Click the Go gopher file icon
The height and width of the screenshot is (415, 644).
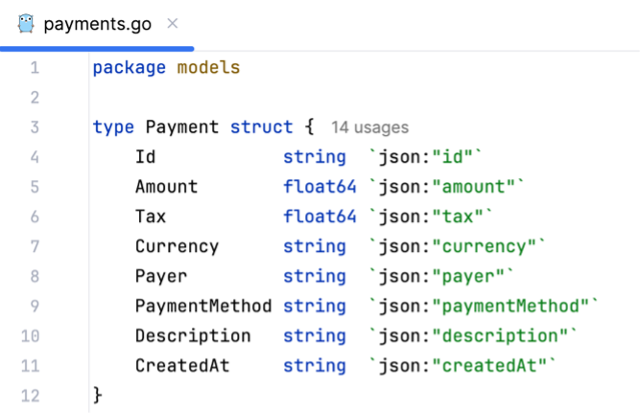click(x=26, y=23)
